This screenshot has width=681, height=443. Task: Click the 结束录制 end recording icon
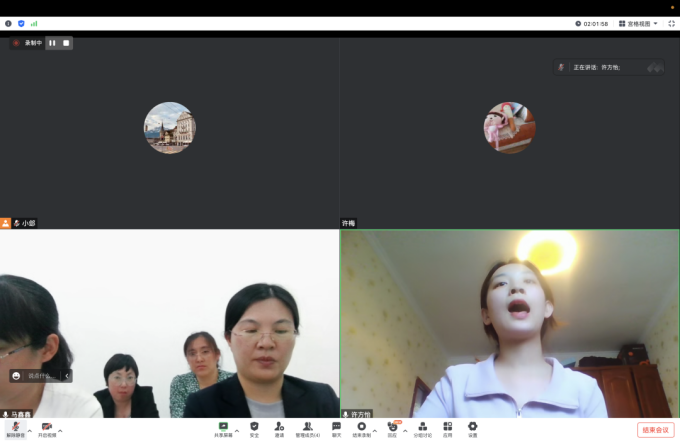click(x=362, y=428)
